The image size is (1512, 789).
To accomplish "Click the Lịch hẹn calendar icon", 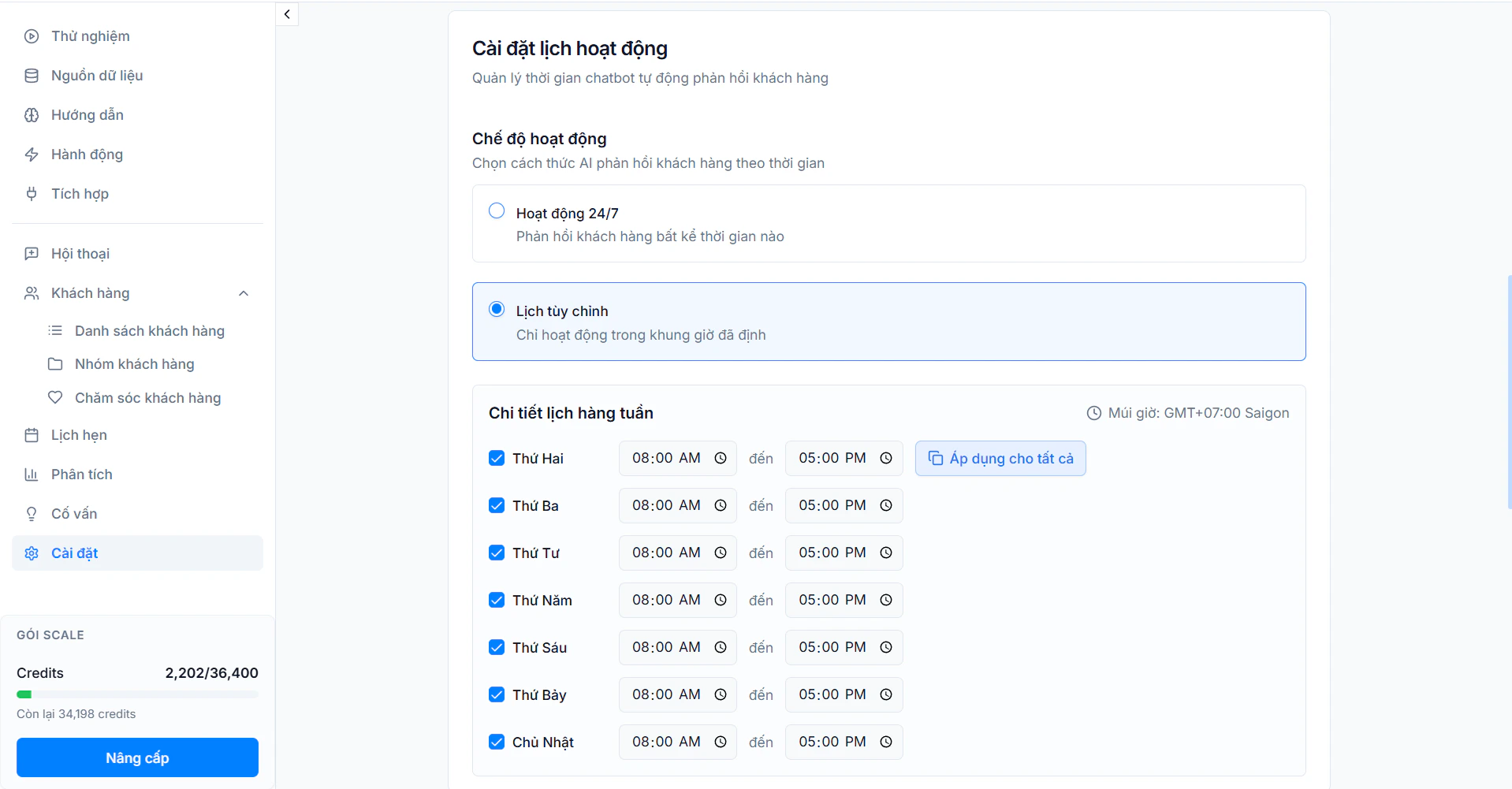I will pos(32,435).
